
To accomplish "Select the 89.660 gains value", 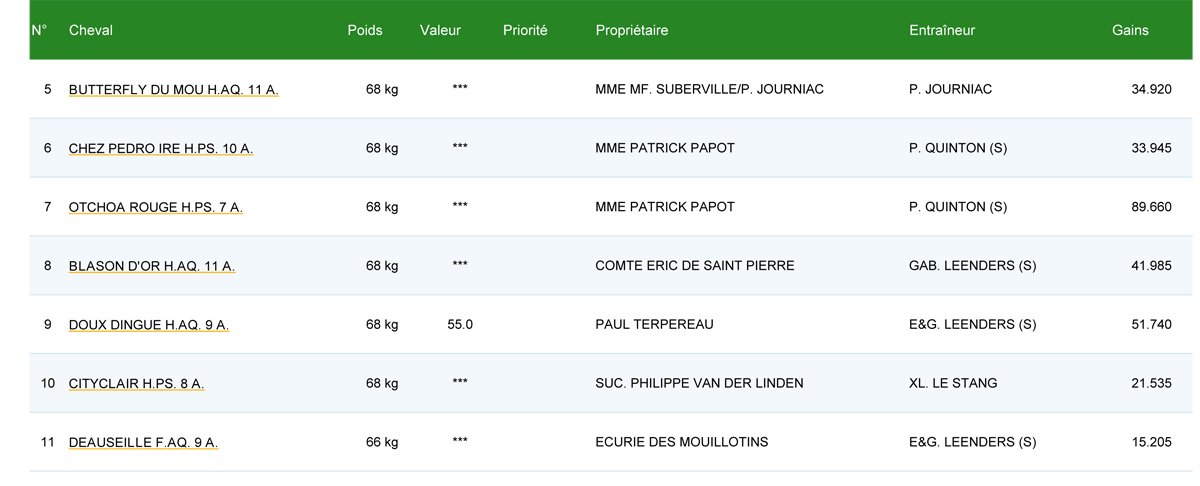I will [1151, 207].
